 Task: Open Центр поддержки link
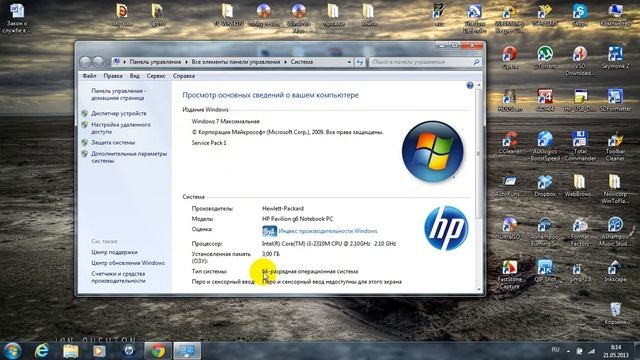pos(114,252)
